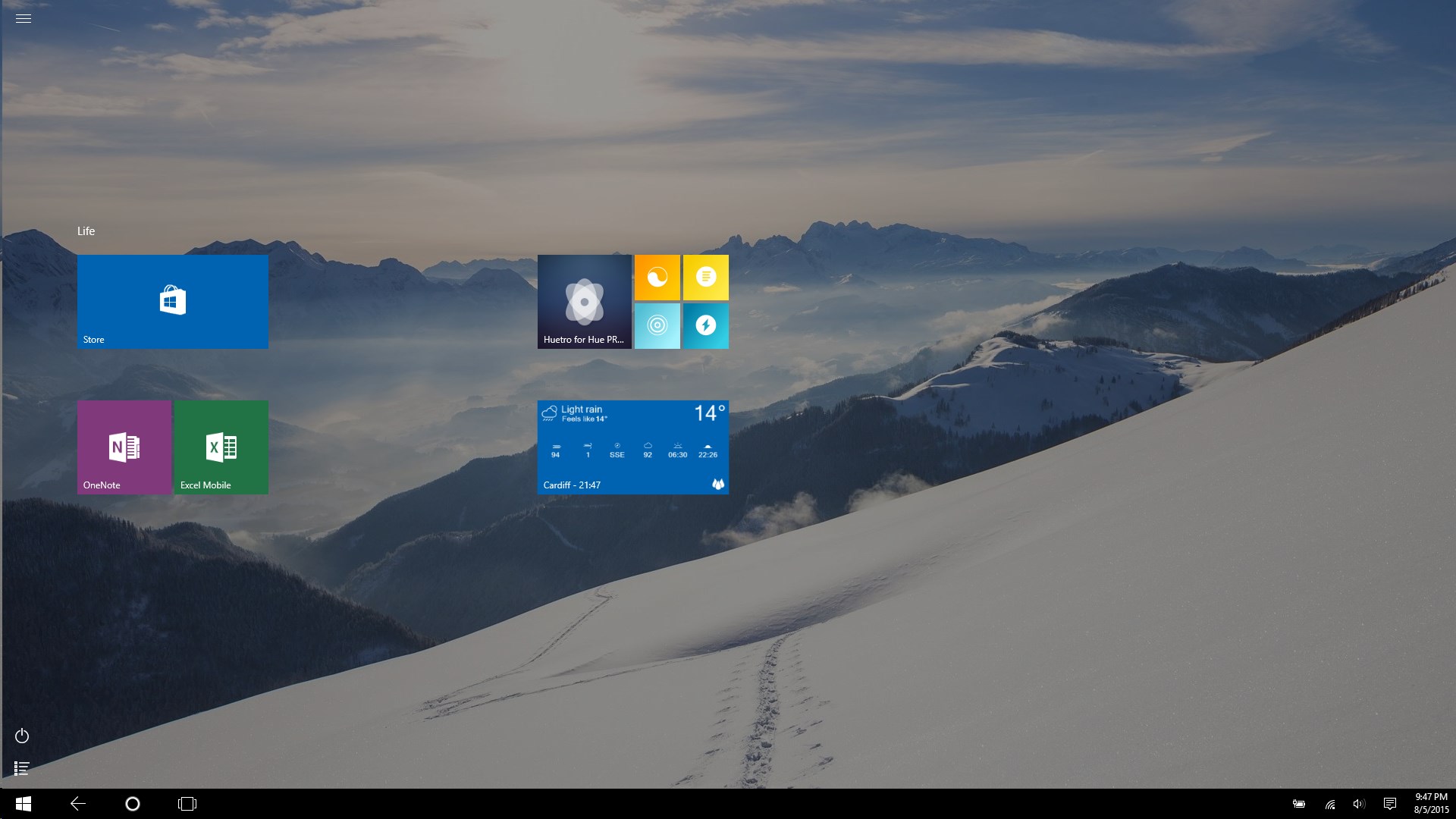Show battery status flyout
Image resolution: width=1456 pixels, height=819 pixels.
point(1298,803)
